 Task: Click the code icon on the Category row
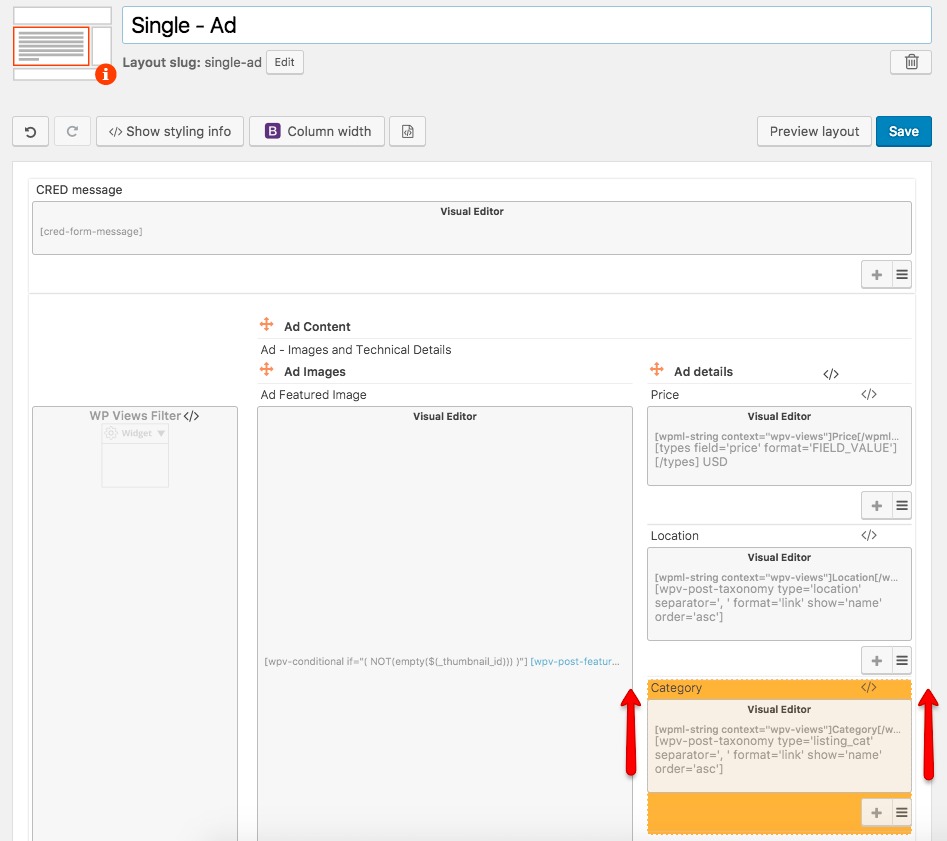click(868, 687)
